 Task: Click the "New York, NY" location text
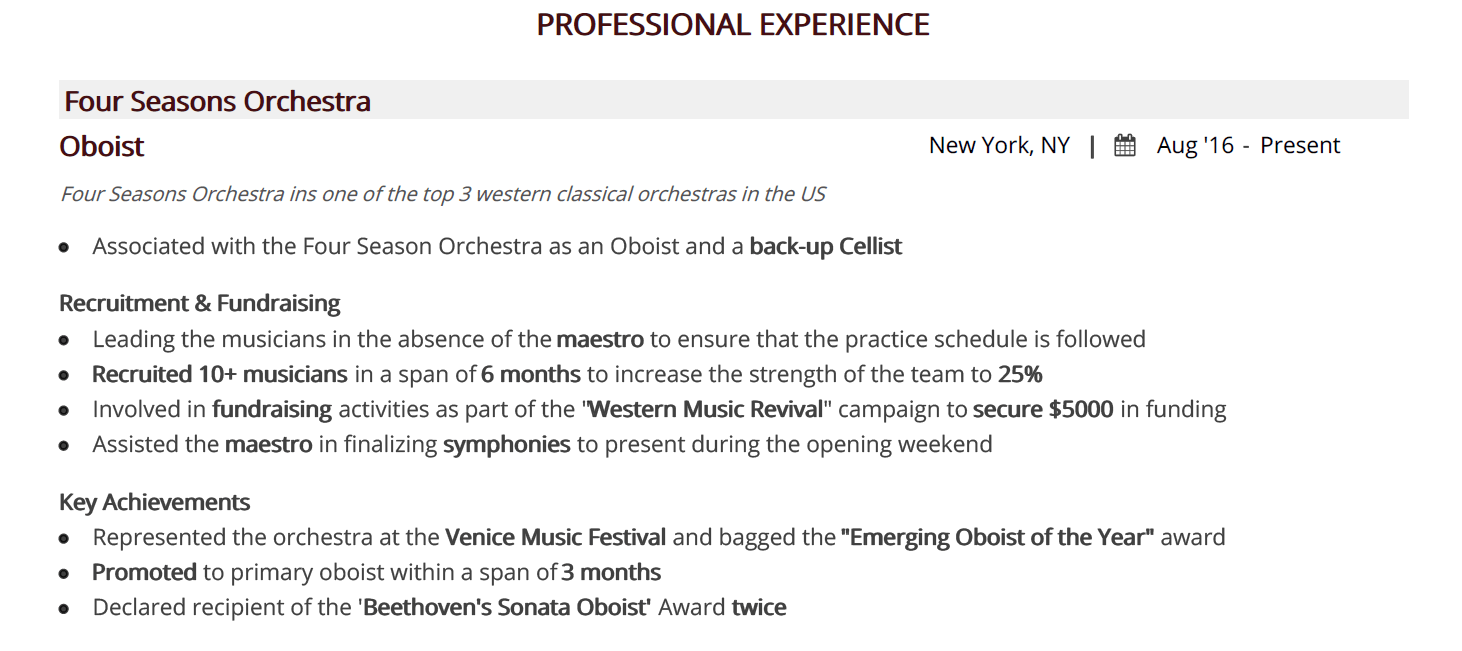tap(999, 146)
